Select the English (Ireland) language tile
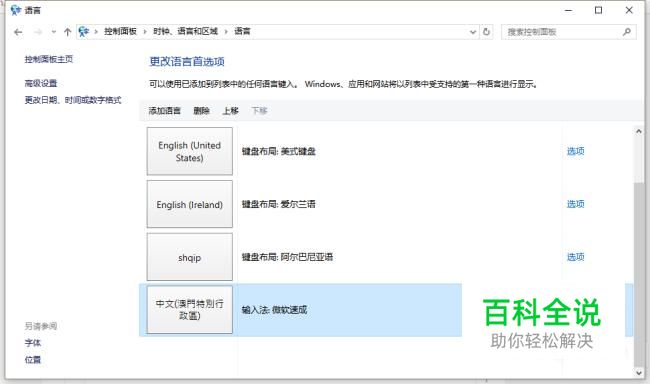 pyautogui.click(x=189, y=204)
